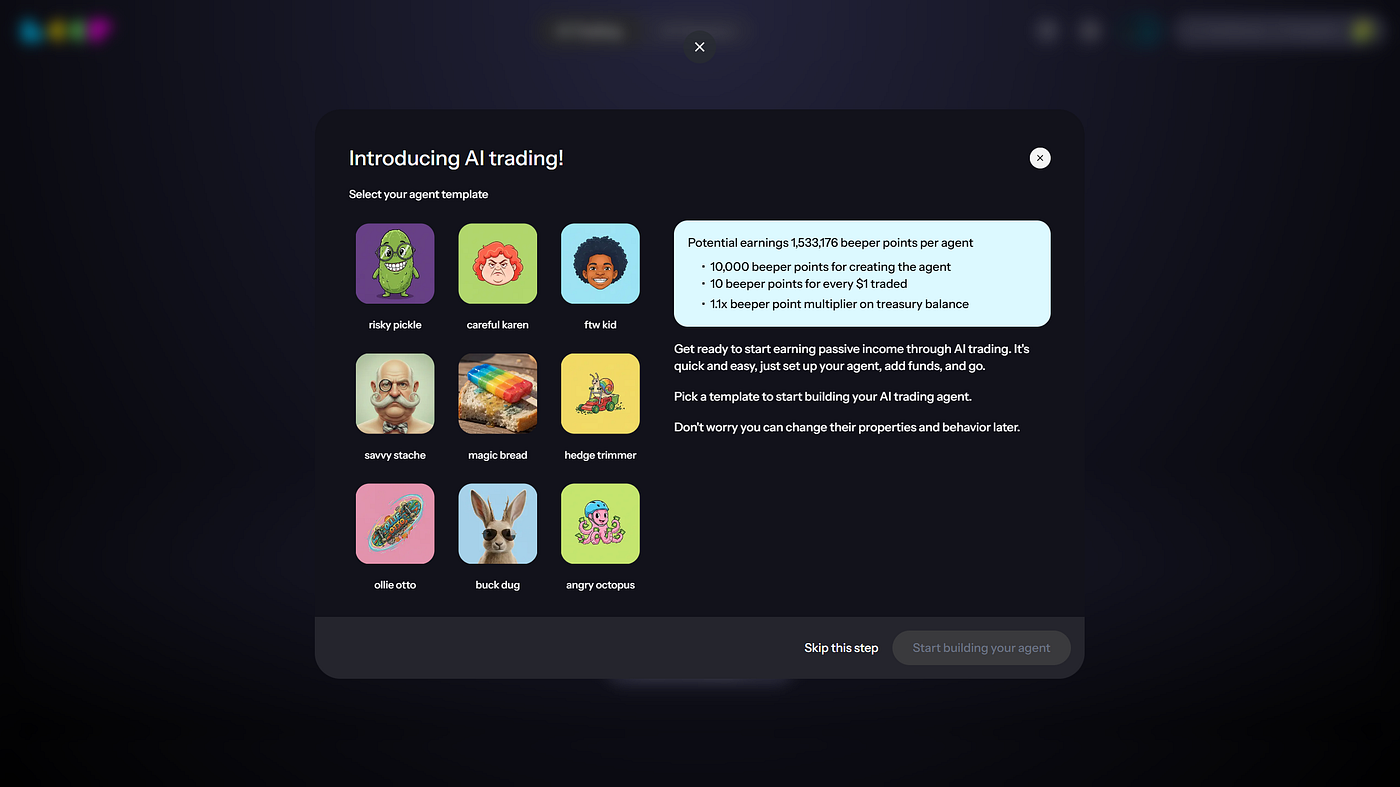Close the Introducing AI trading dialog
The image size is (1400, 787).
tap(1040, 158)
